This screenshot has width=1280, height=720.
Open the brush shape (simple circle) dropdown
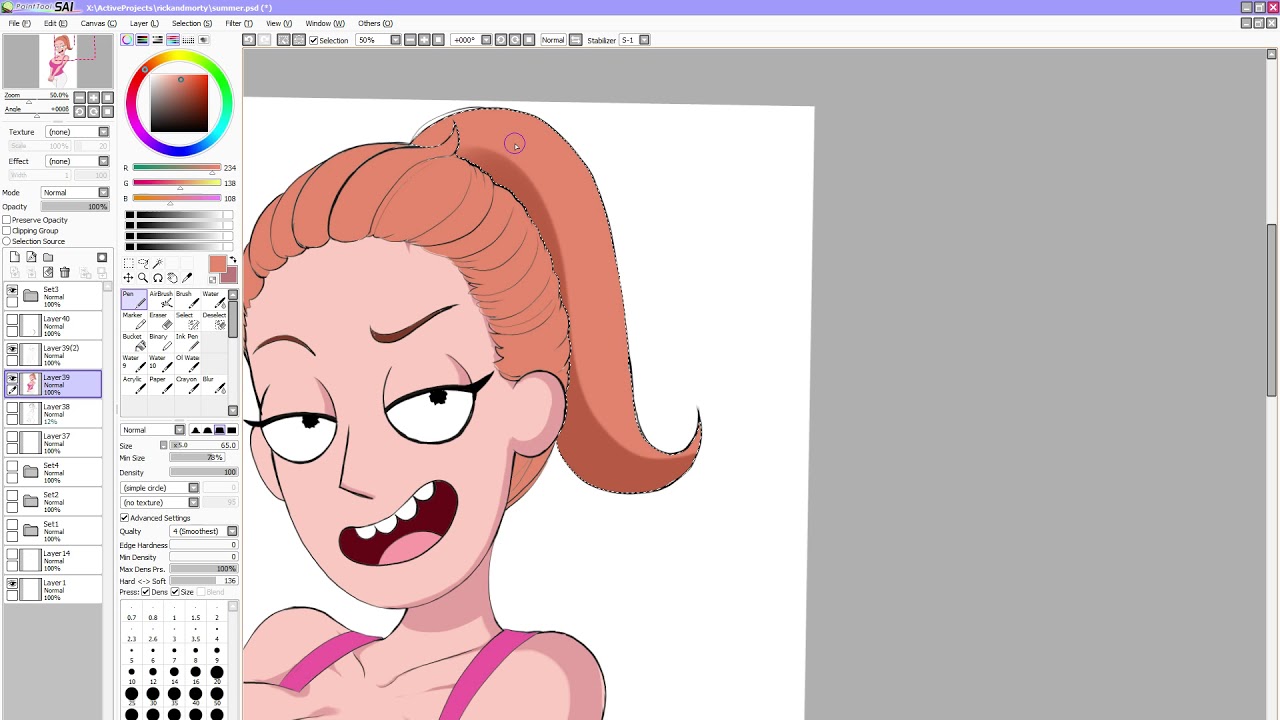point(160,488)
